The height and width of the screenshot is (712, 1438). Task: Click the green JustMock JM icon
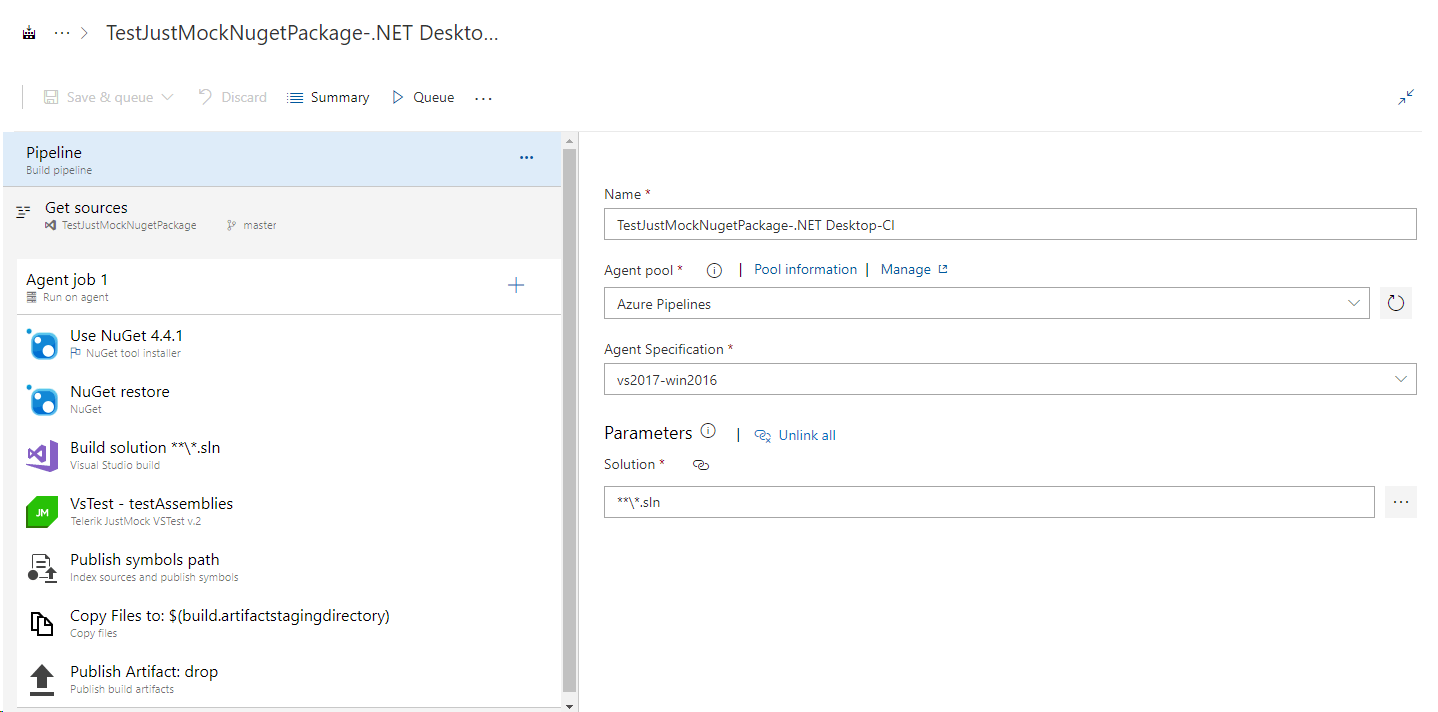(x=42, y=512)
